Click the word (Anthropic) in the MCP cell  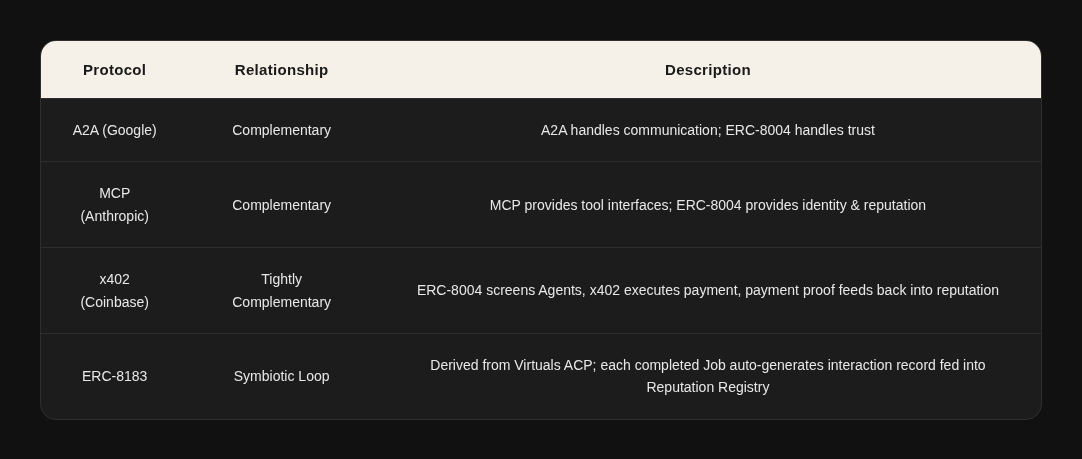tap(114, 216)
